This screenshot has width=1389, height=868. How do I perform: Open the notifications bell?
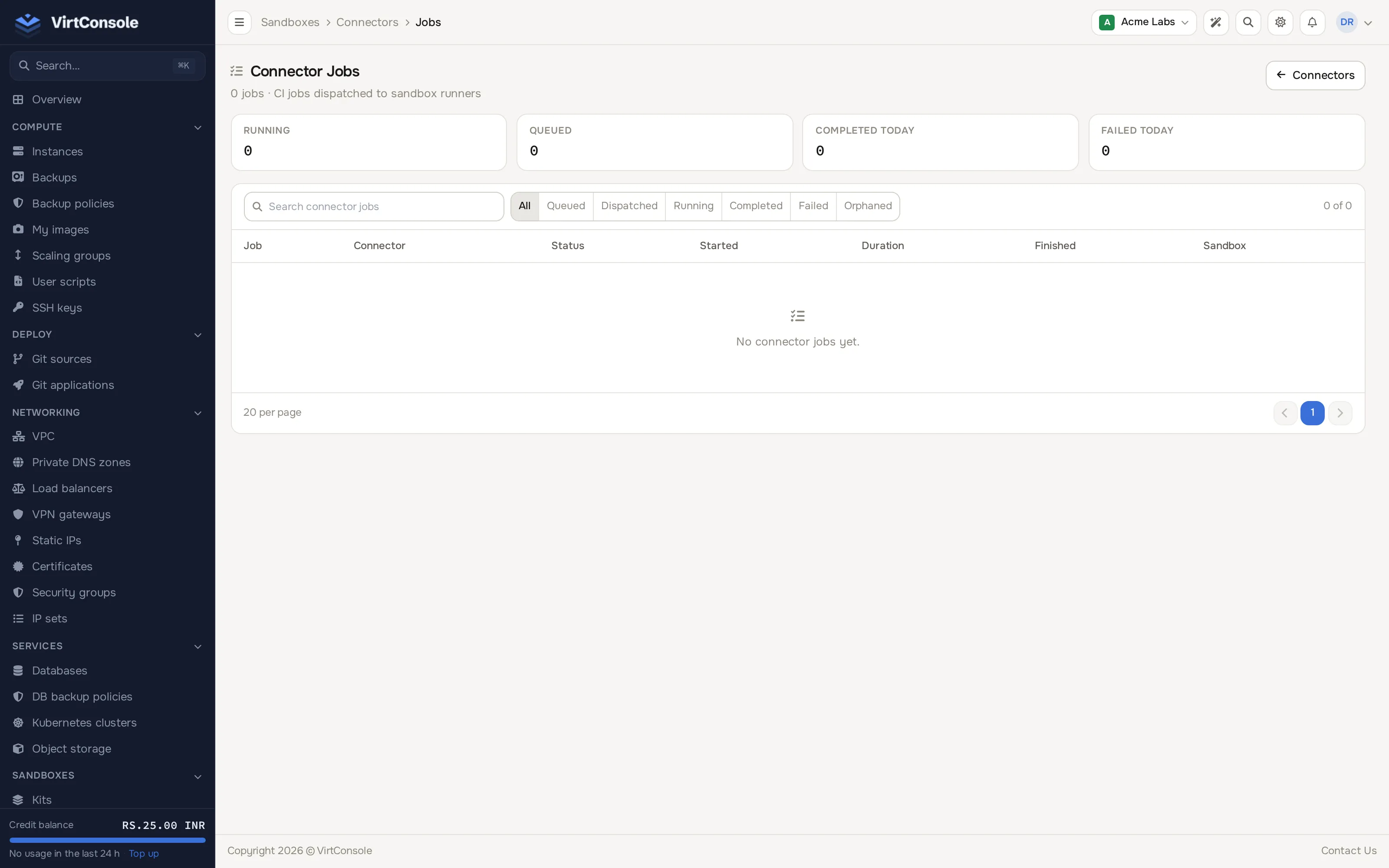click(x=1312, y=23)
